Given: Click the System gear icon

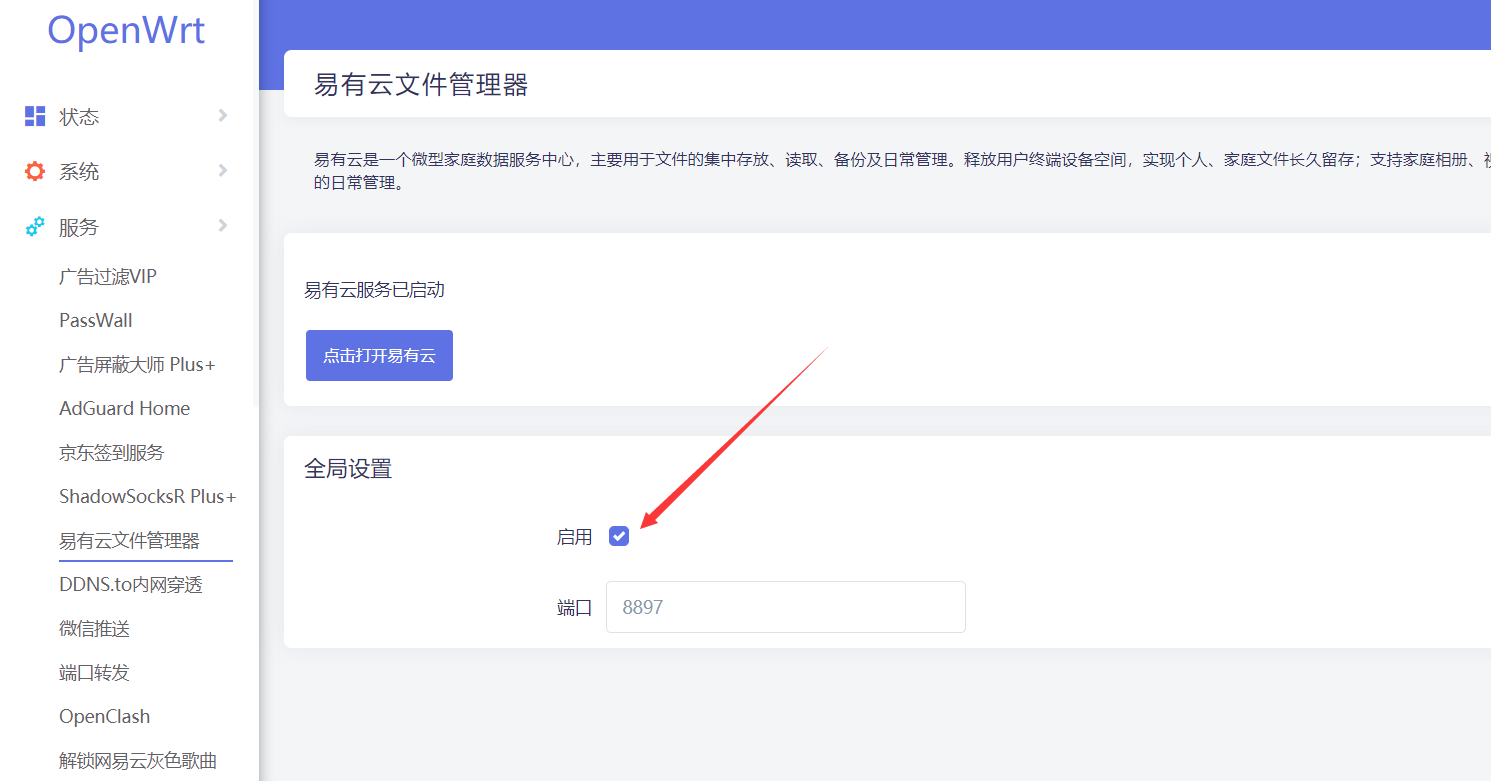Looking at the screenshot, I should (x=35, y=171).
